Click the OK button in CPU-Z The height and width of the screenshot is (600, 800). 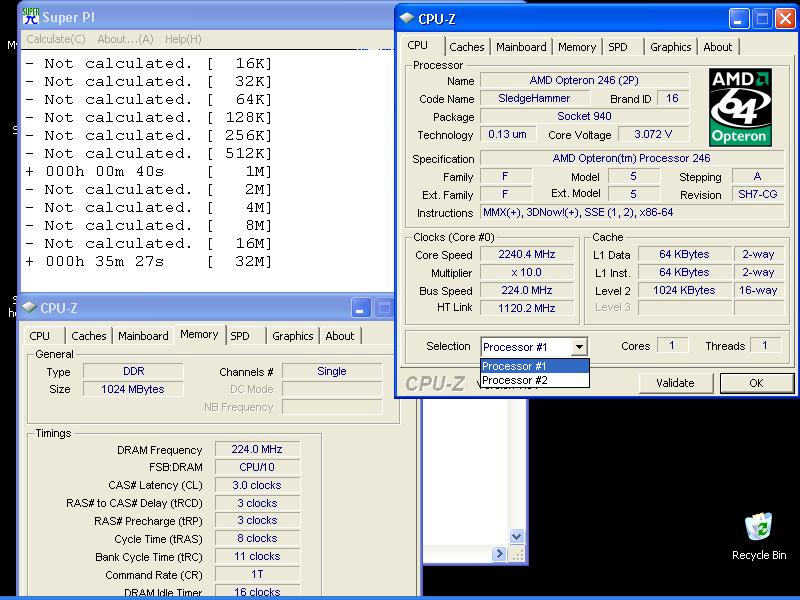click(756, 383)
